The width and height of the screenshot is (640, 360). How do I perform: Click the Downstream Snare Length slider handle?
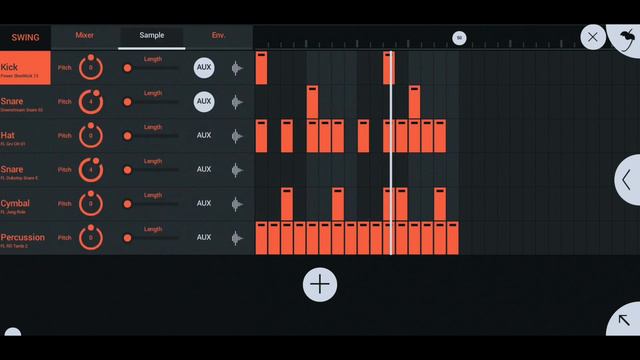click(x=127, y=102)
